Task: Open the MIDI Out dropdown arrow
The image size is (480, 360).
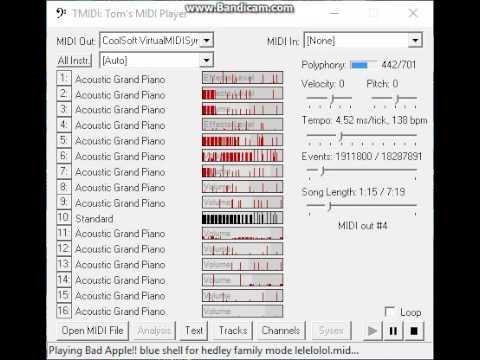Action: [207, 41]
